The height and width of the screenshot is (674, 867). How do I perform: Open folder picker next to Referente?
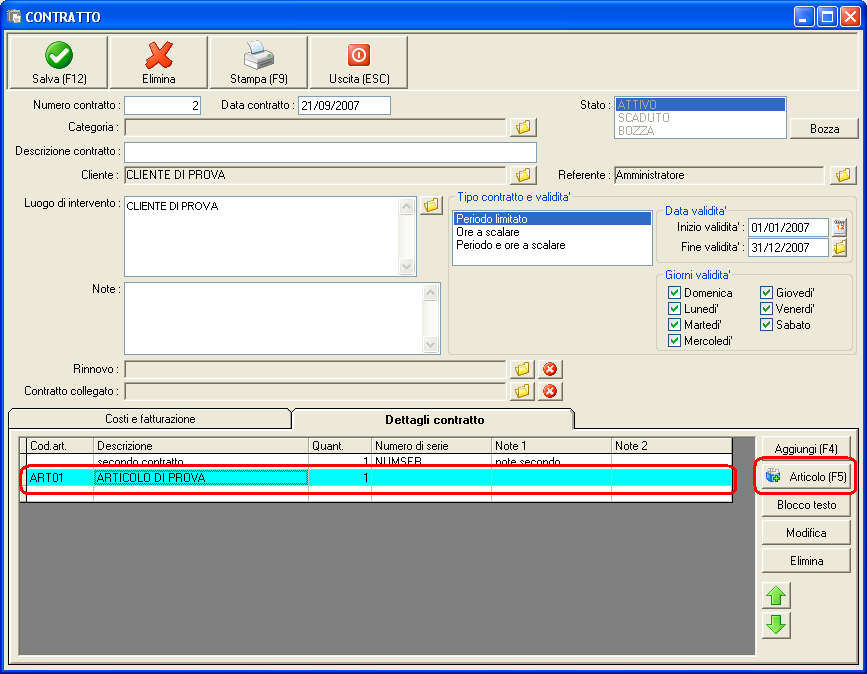click(x=843, y=175)
